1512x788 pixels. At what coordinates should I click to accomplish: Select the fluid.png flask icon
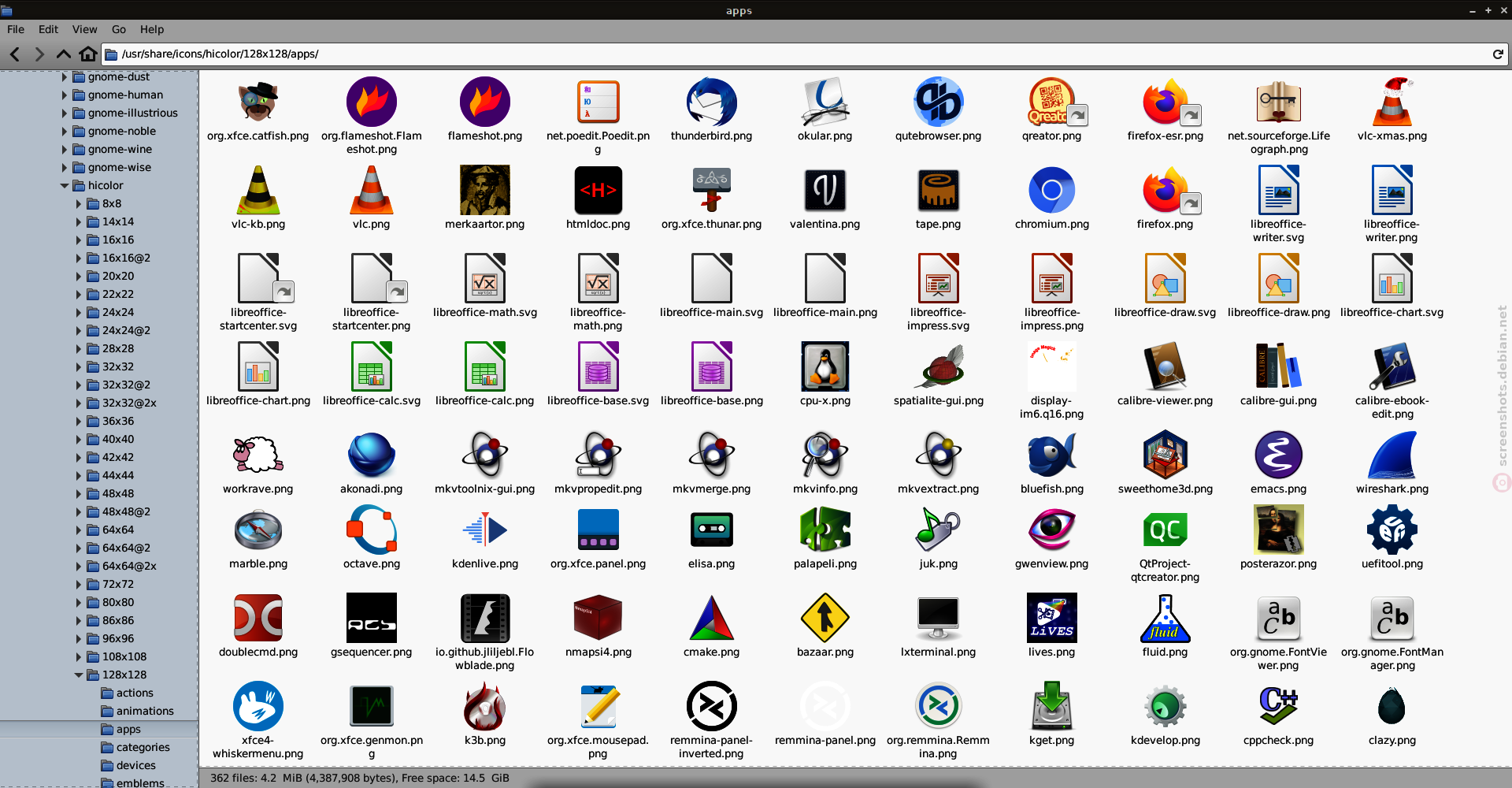[1165, 619]
